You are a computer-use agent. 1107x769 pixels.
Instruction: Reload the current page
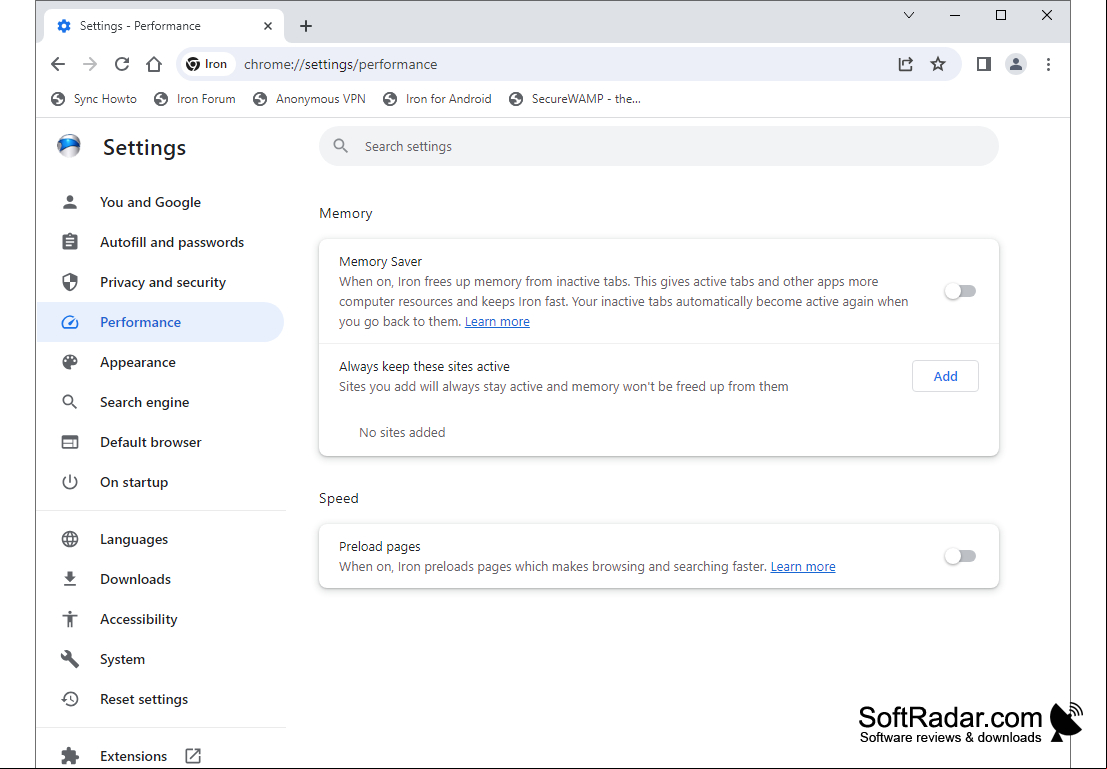pyautogui.click(x=122, y=64)
